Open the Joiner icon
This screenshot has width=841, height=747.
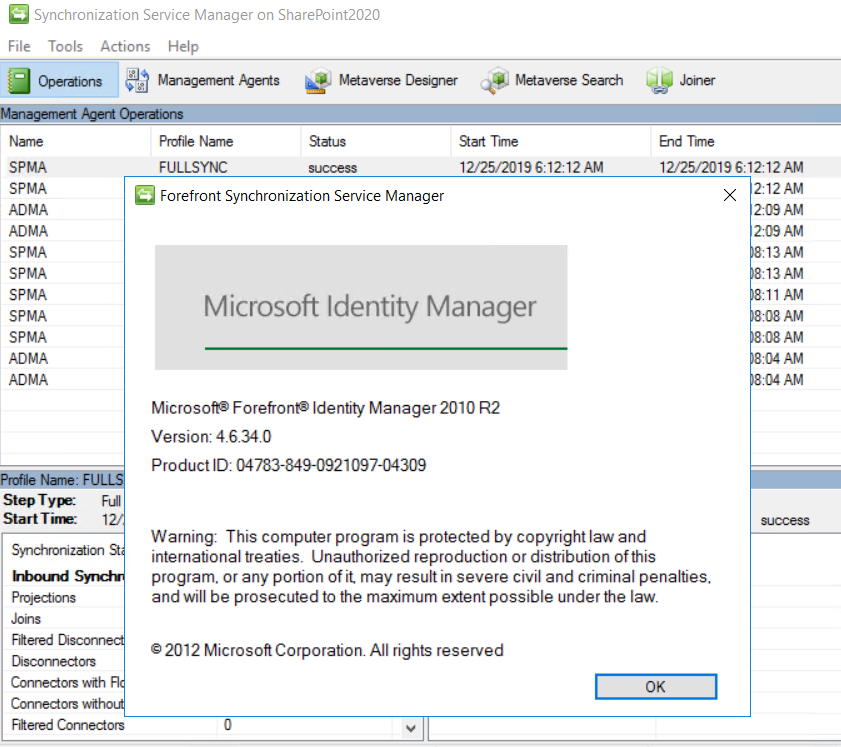659,80
